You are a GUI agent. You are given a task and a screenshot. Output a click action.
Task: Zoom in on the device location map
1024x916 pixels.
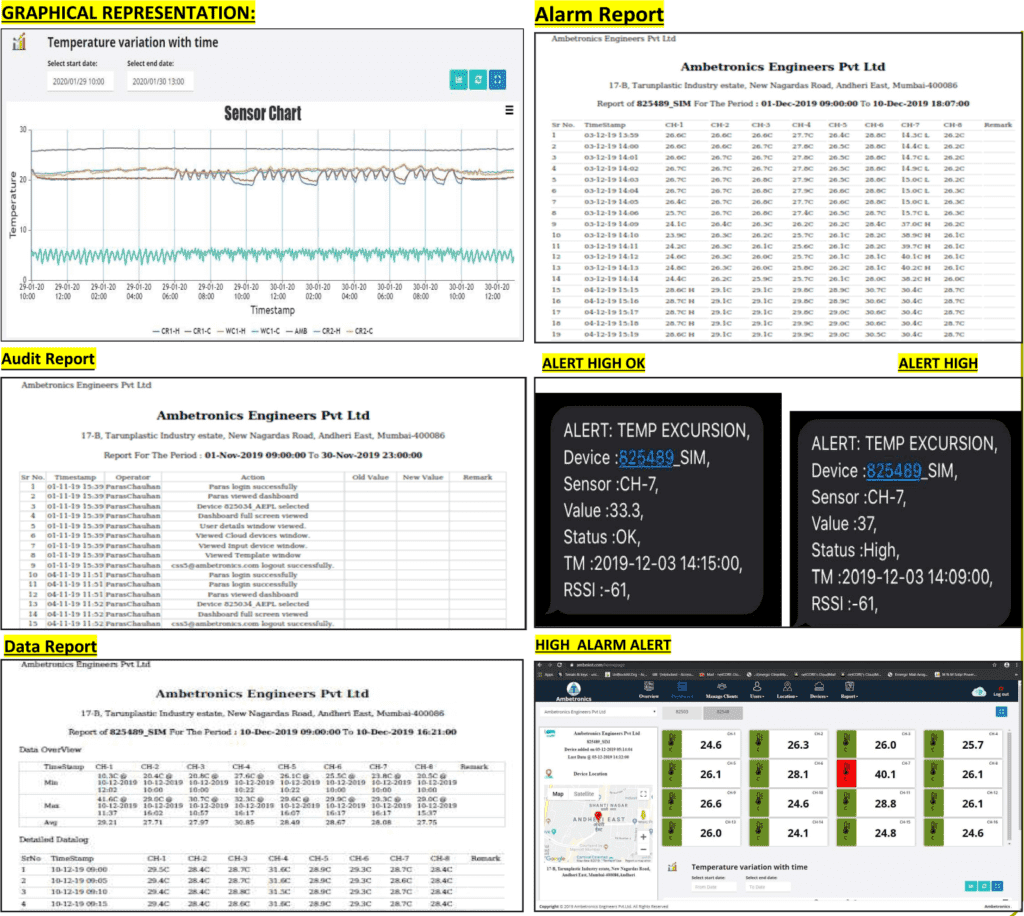pos(641,835)
